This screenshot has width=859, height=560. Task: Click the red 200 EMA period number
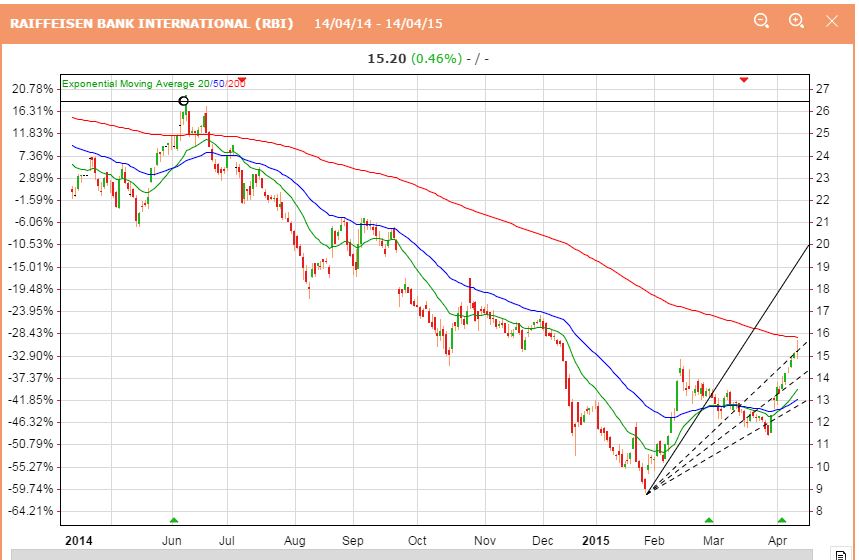(237, 84)
